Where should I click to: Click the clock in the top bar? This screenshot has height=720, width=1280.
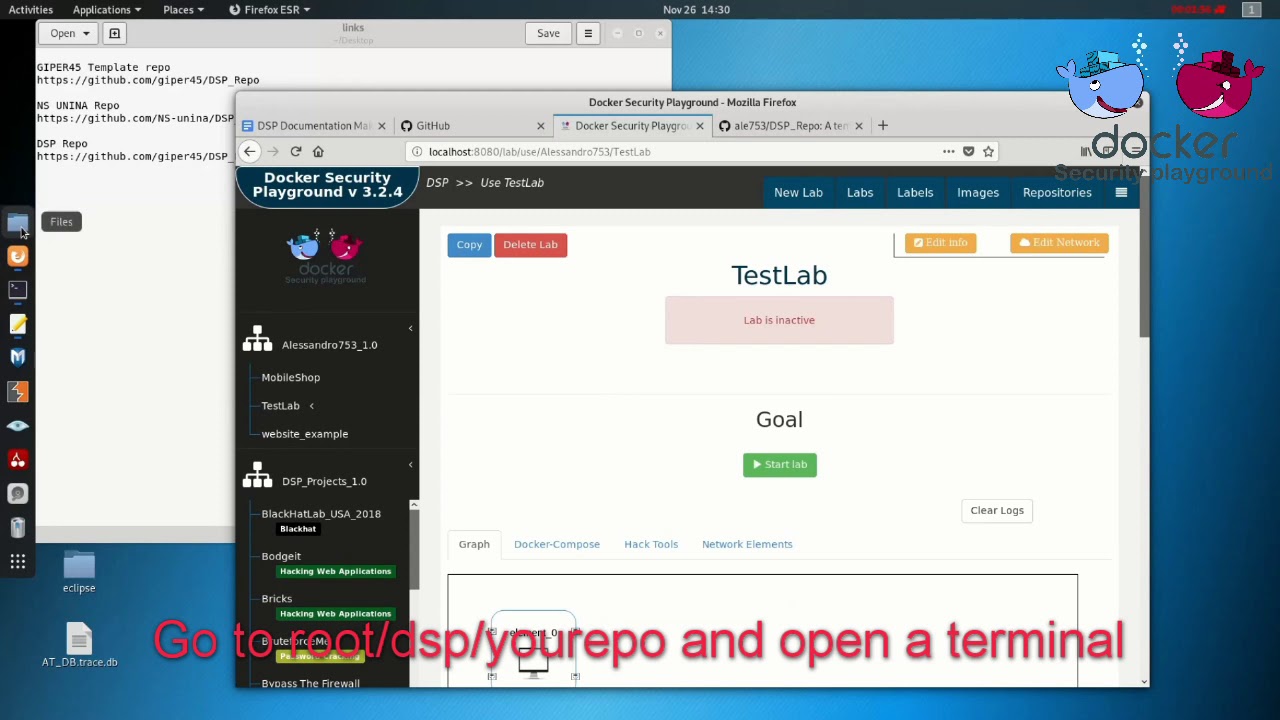tap(696, 9)
